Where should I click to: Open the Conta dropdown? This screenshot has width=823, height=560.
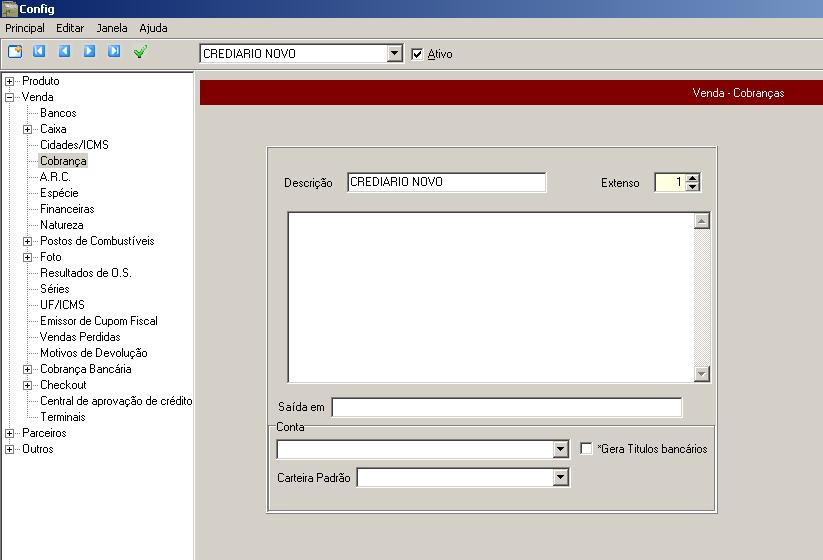point(561,449)
